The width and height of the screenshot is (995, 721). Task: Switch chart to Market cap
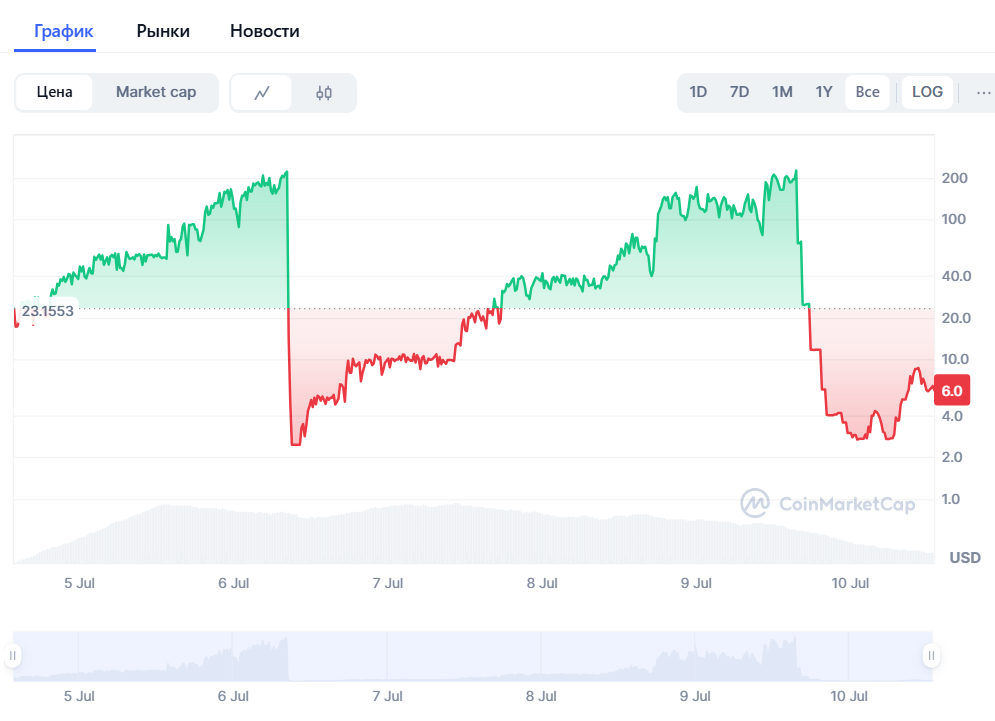pos(156,92)
